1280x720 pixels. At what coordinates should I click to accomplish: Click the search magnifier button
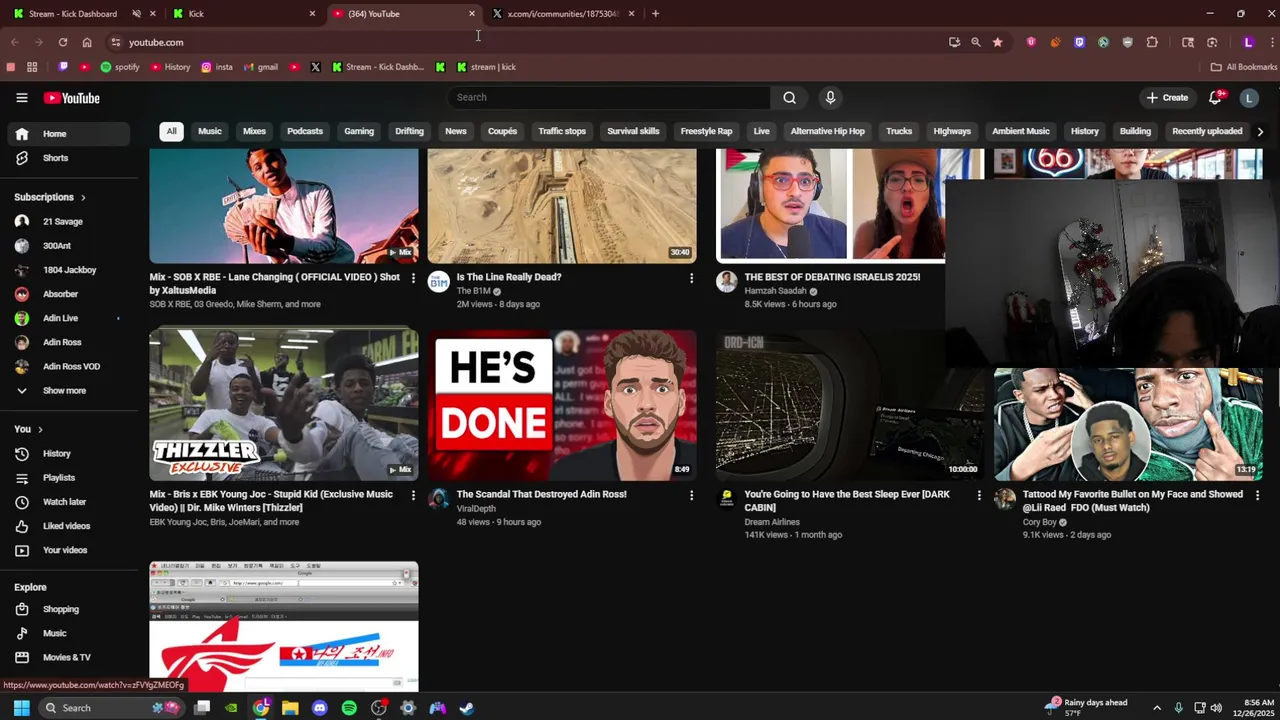click(x=789, y=97)
